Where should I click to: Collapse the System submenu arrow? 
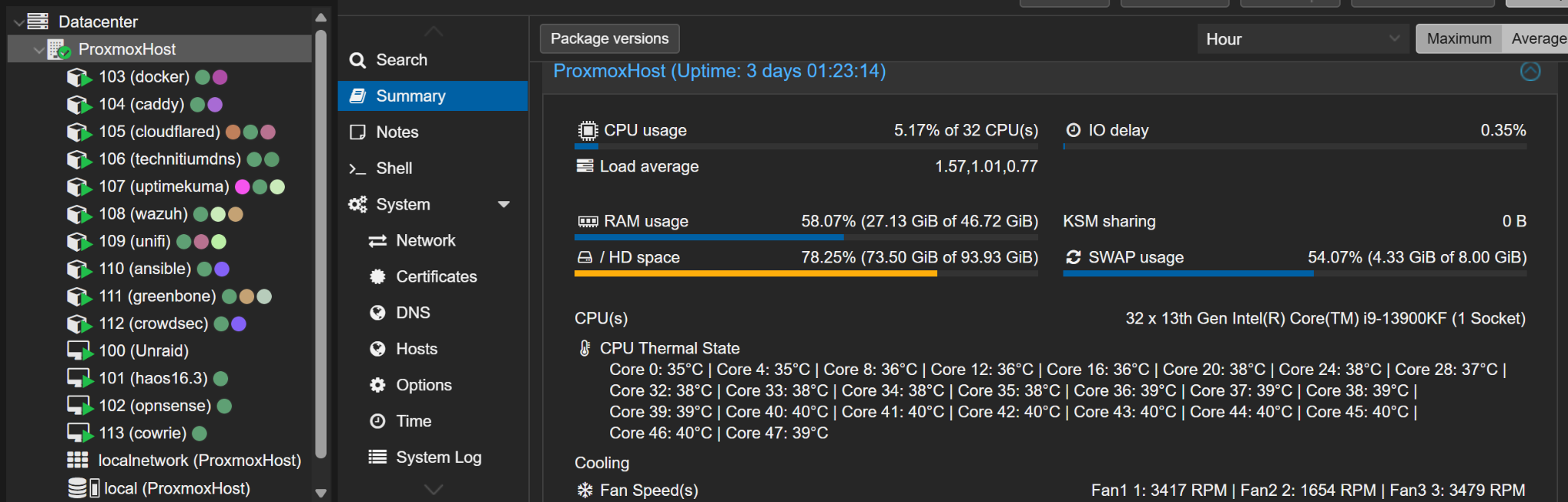(504, 204)
